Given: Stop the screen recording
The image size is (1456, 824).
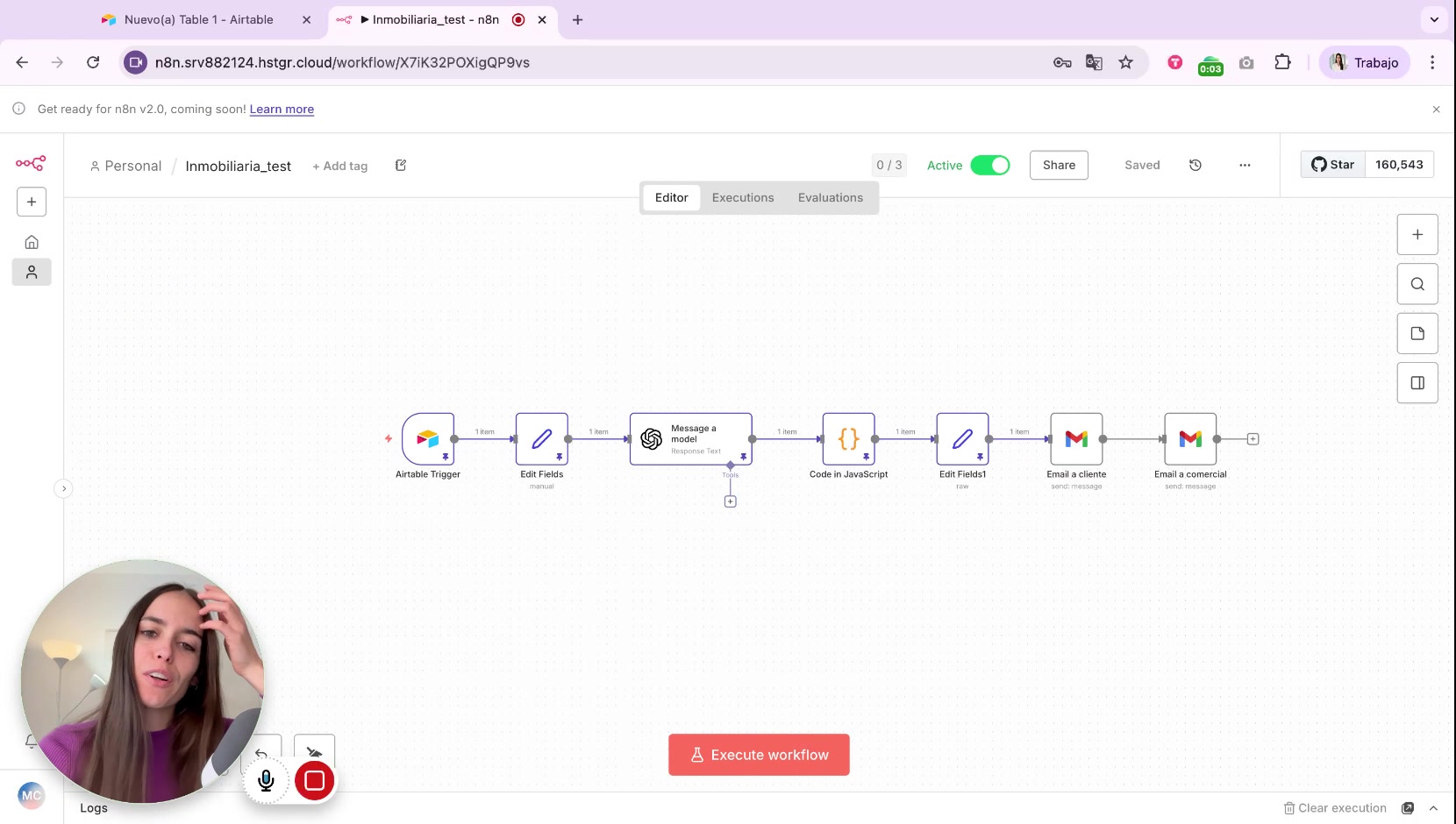Looking at the screenshot, I should 315,780.
